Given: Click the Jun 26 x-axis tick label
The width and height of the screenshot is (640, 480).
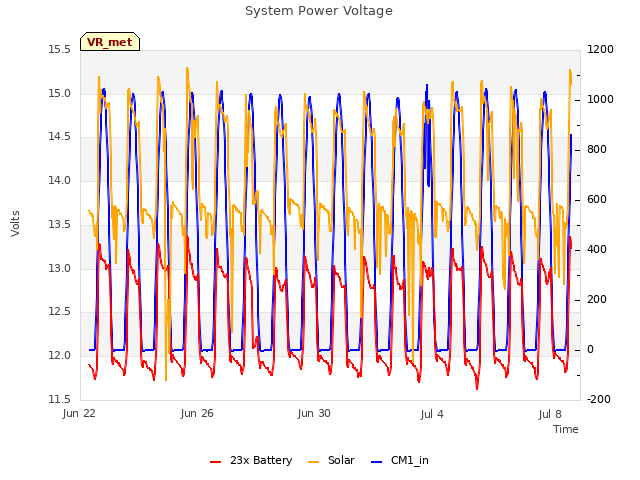Looking at the screenshot, I should click(x=197, y=413).
